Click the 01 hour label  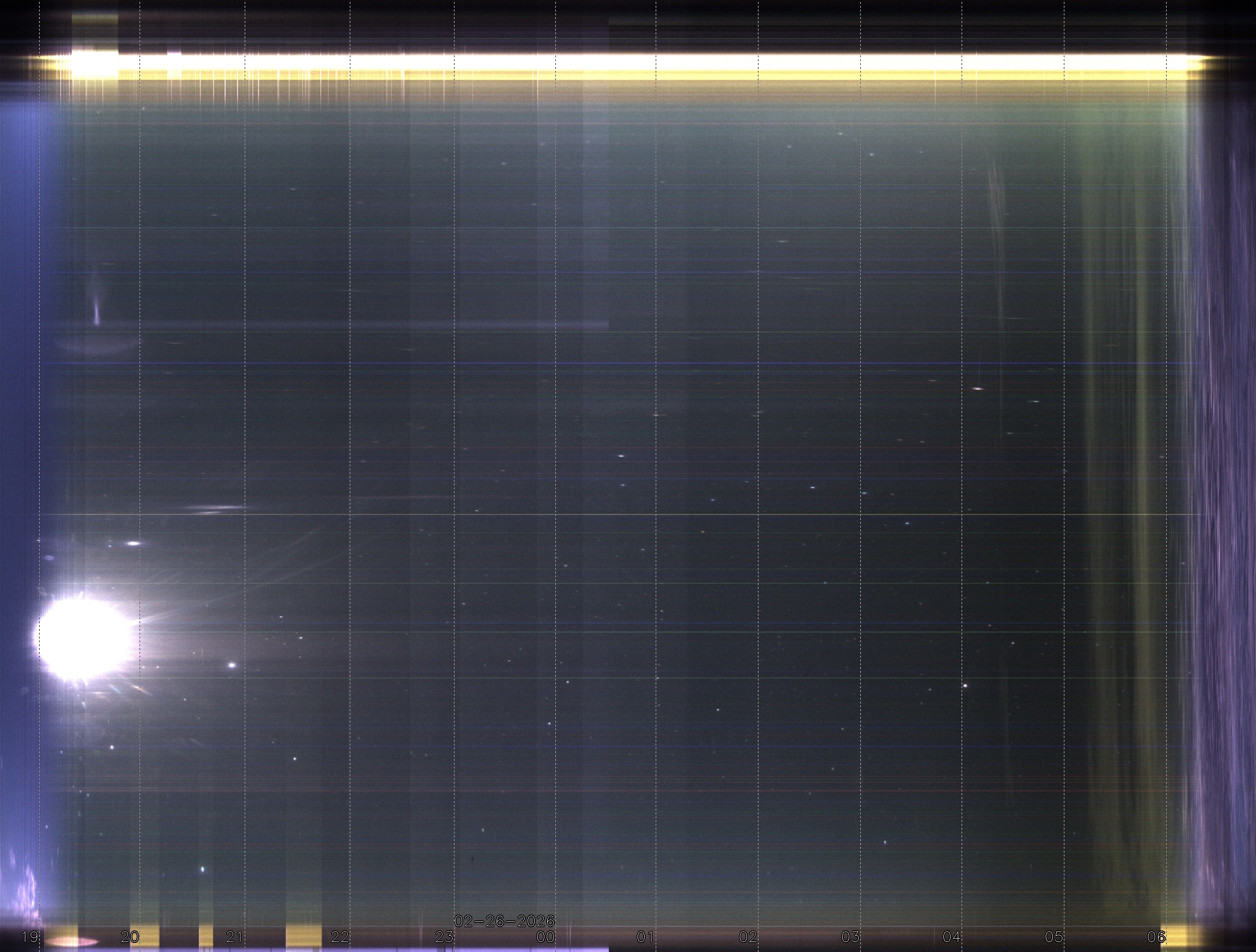[x=646, y=937]
